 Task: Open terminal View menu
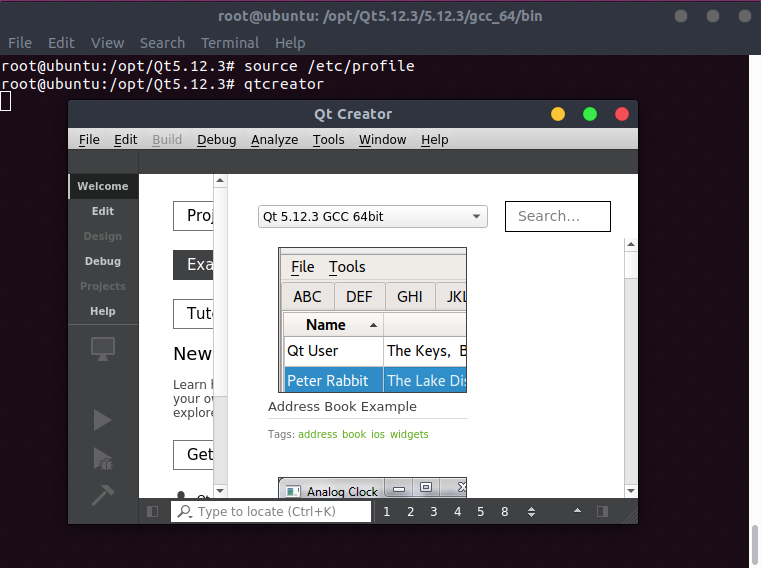(107, 43)
